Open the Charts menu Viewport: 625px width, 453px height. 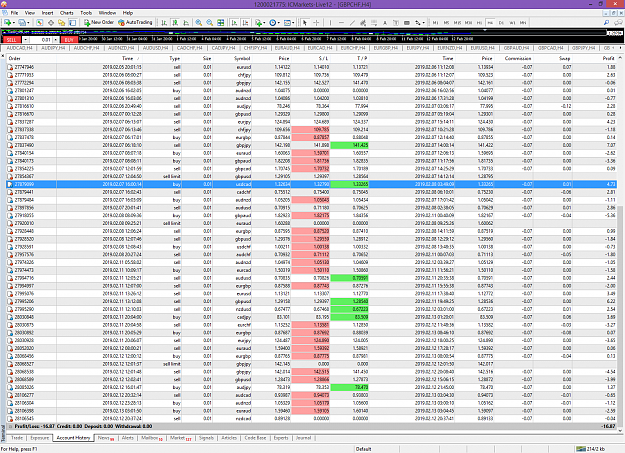tap(67, 13)
